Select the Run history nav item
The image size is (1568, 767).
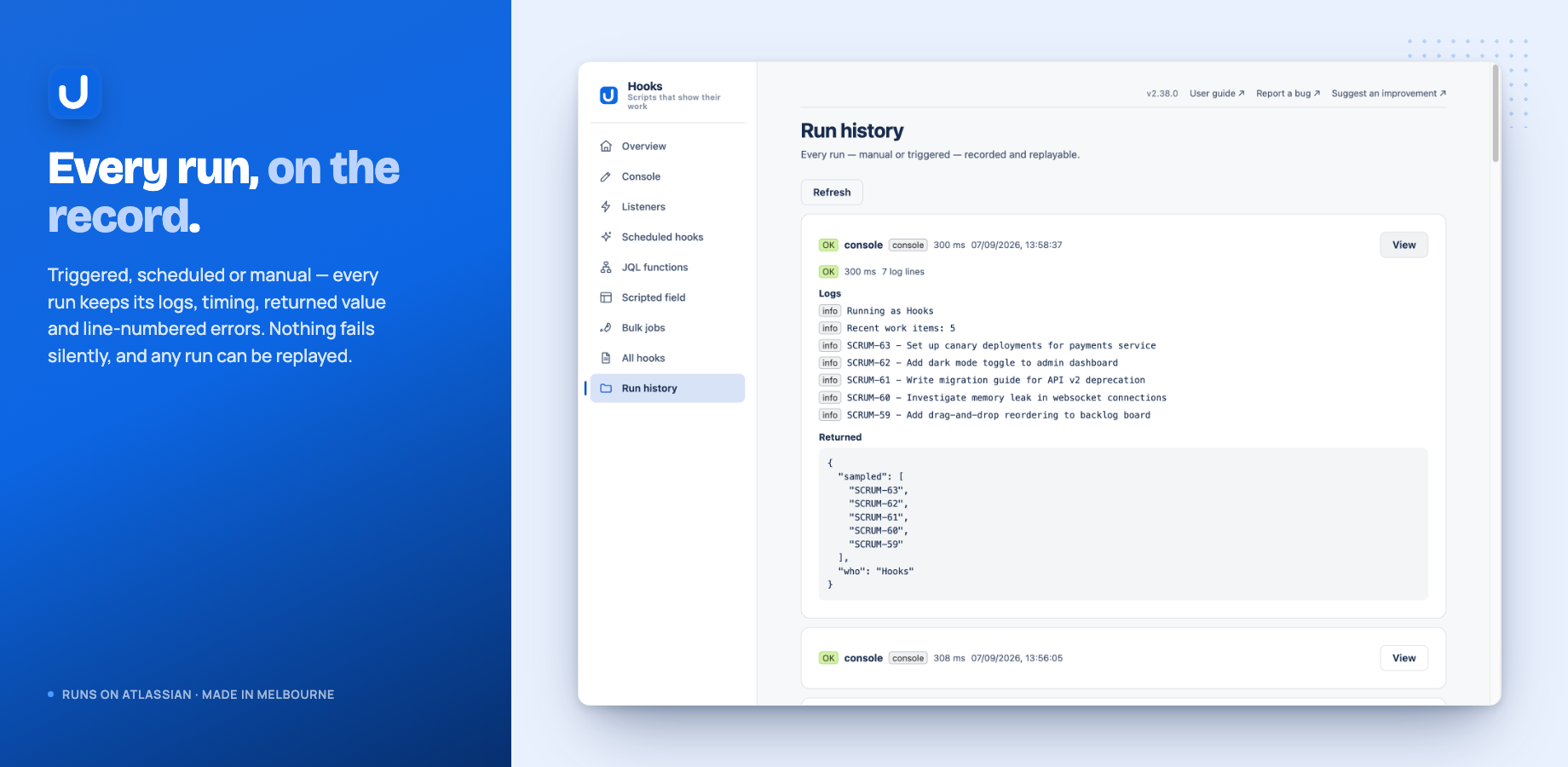tap(667, 389)
